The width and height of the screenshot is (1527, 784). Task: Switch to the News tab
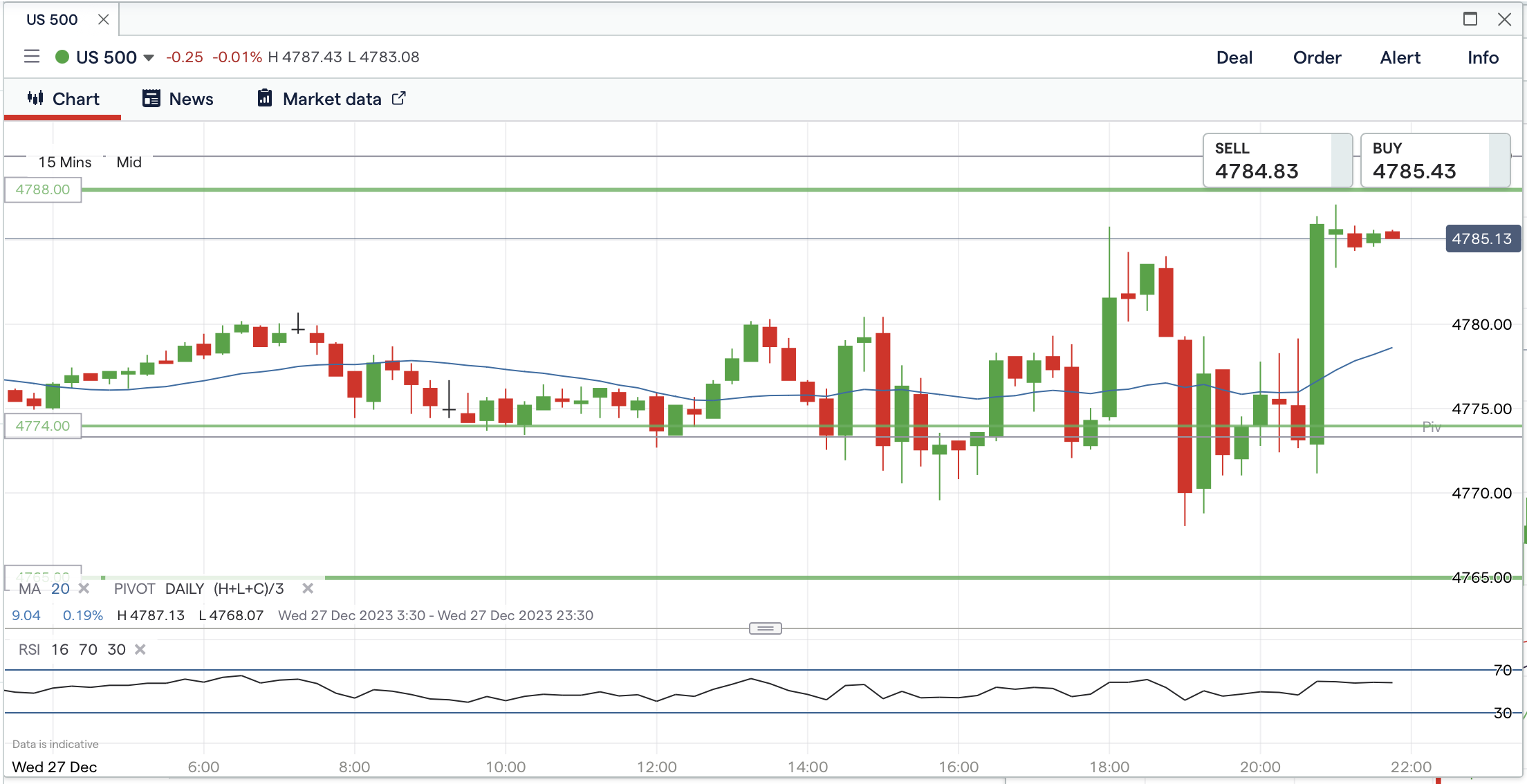(x=178, y=99)
